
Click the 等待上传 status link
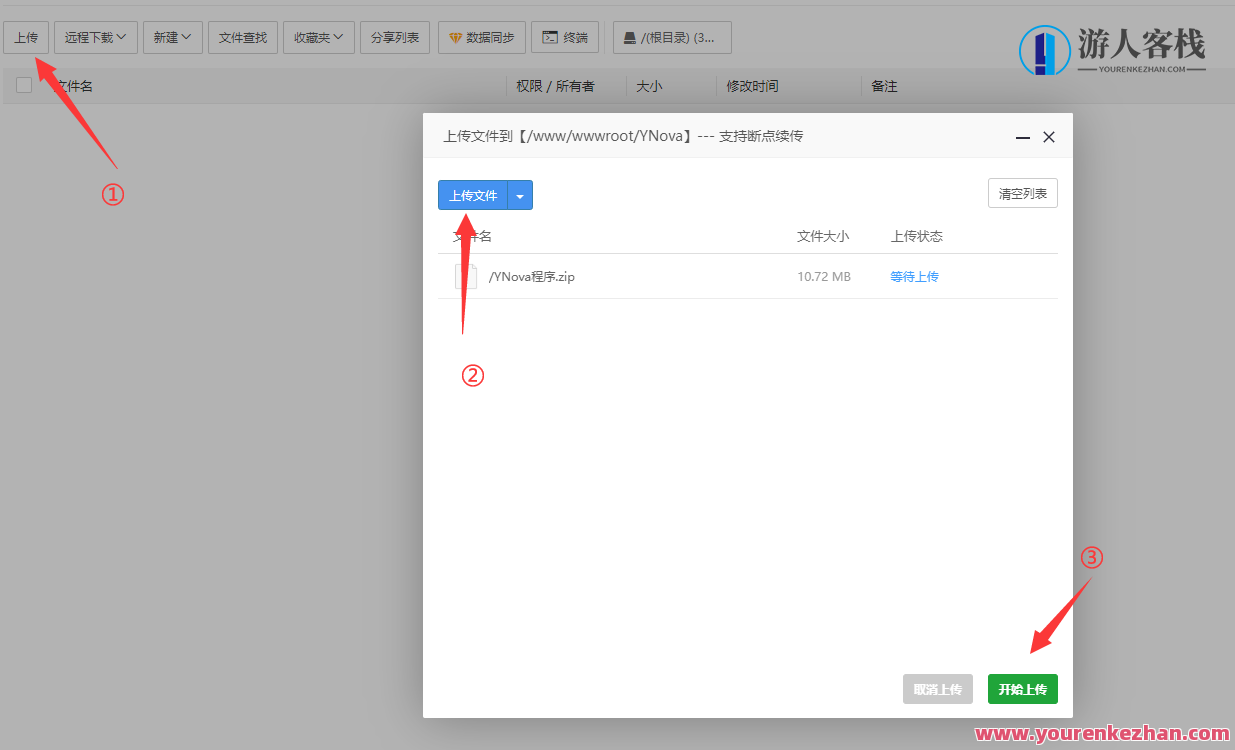(x=914, y=276)
